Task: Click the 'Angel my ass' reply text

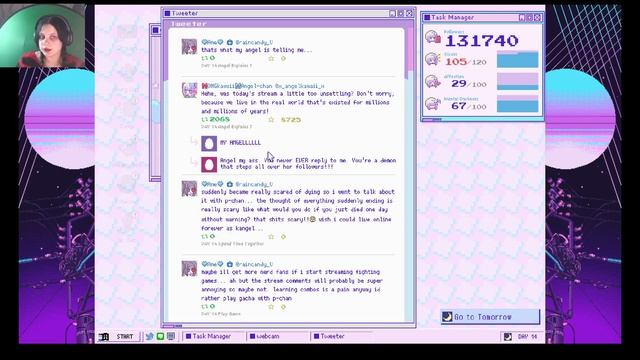Action: pyautogui.click(x=308, y=164)
